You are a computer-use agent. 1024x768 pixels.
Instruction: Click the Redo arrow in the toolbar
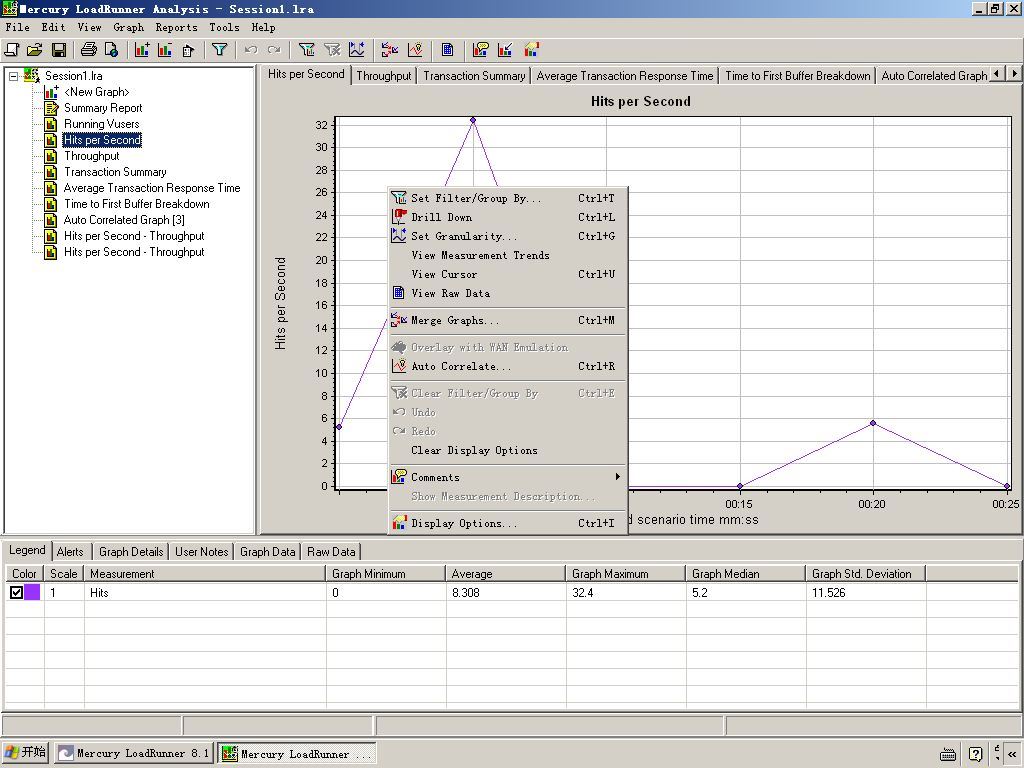tap(274, 50)
